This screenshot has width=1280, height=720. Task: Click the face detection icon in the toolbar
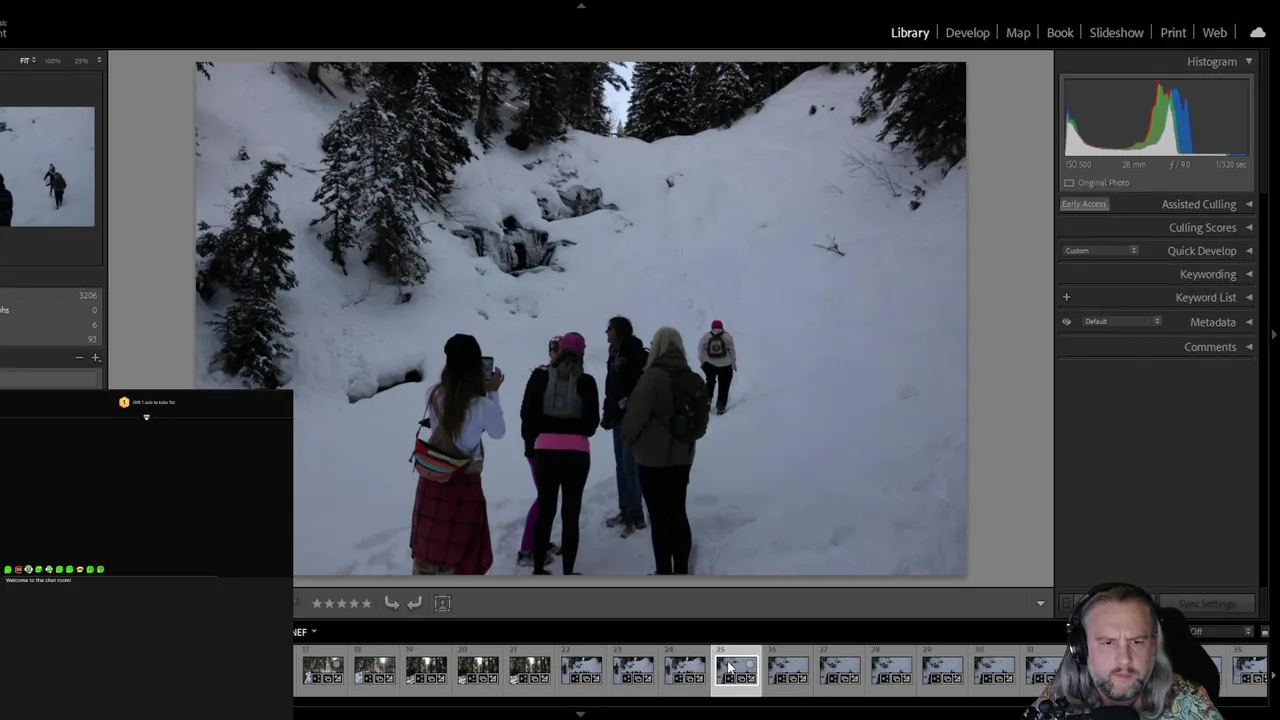pos(443,603)
